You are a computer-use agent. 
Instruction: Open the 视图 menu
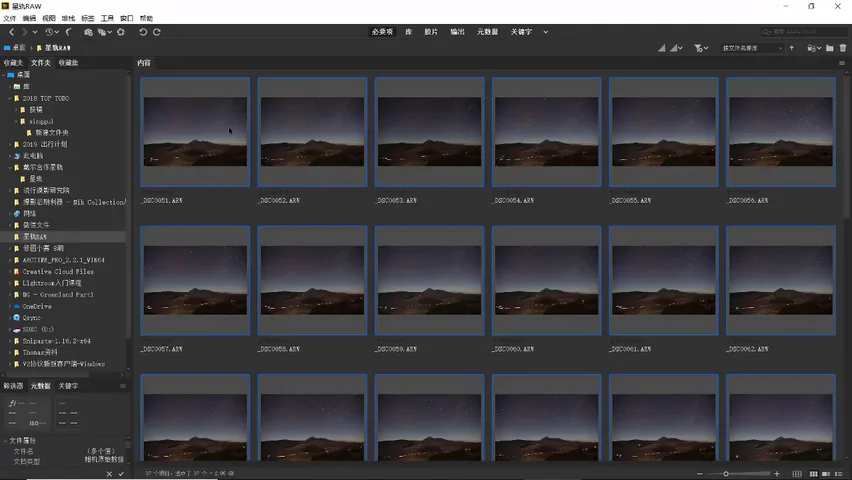[x=49, y=18]
